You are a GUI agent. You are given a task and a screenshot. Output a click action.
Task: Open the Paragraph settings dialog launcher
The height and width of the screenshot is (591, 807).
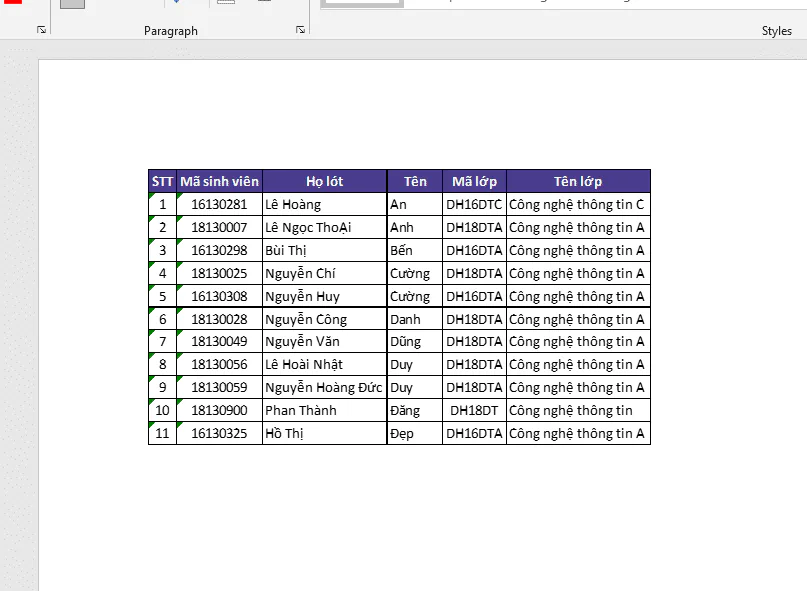300,30
